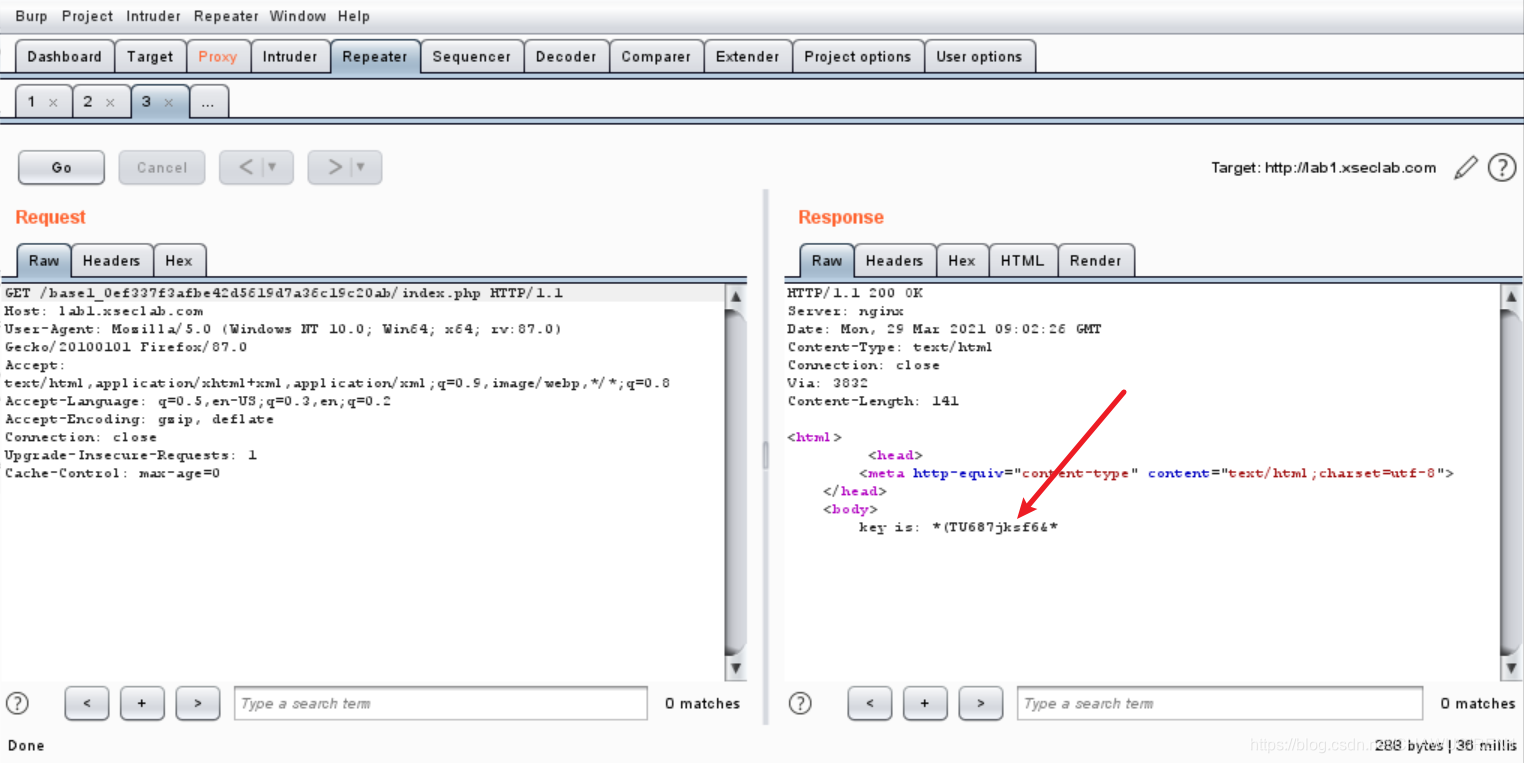Send the request with Go button

61,167
